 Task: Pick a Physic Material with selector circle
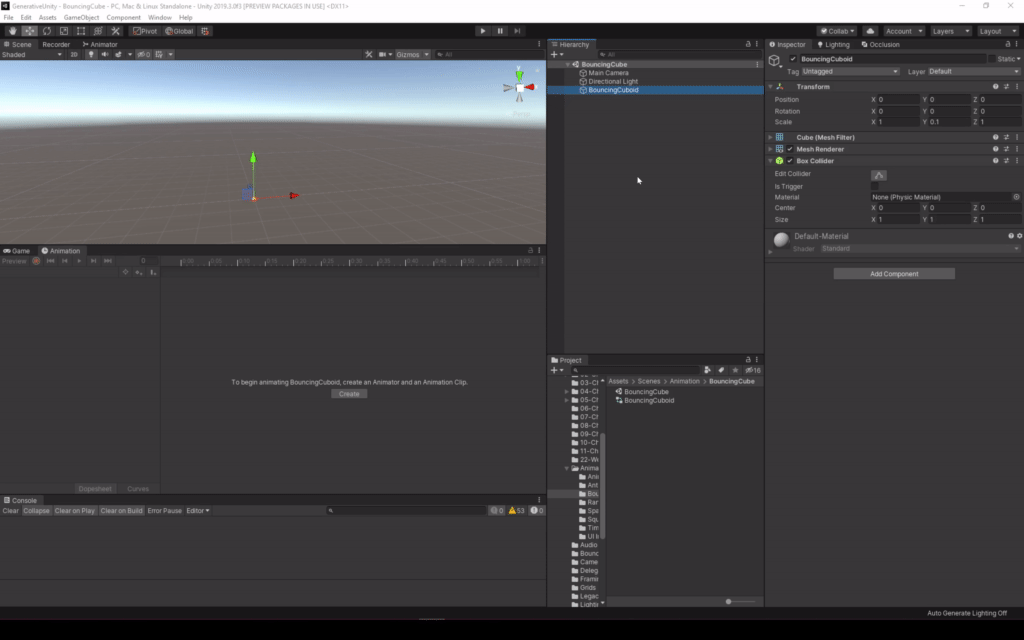pyautogui.click(x=1016, y=197)
